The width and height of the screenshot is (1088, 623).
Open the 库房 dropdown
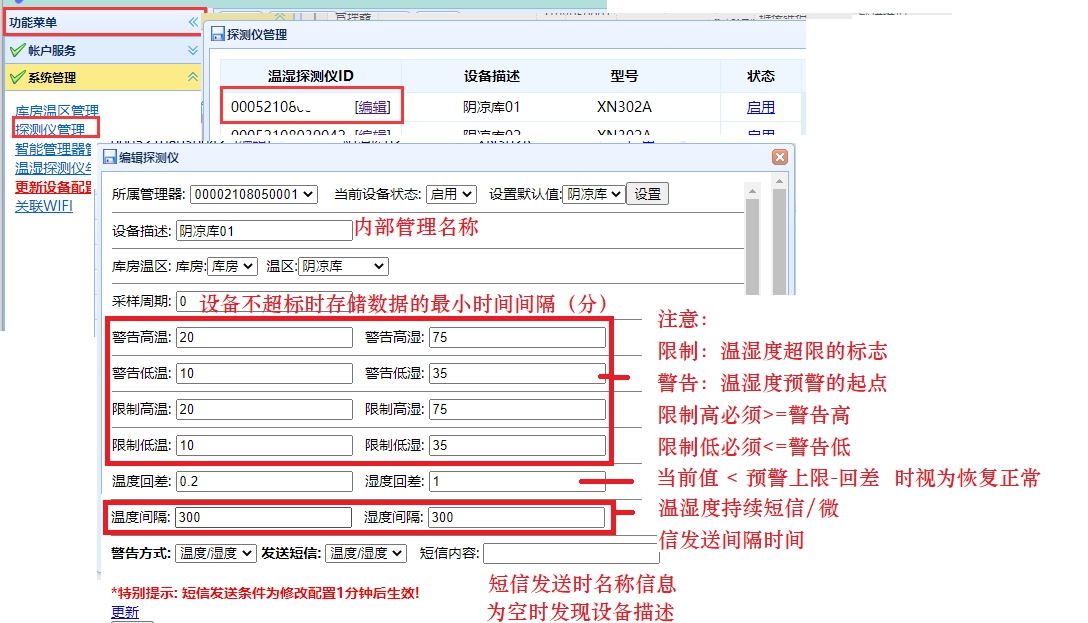[233, 266]
